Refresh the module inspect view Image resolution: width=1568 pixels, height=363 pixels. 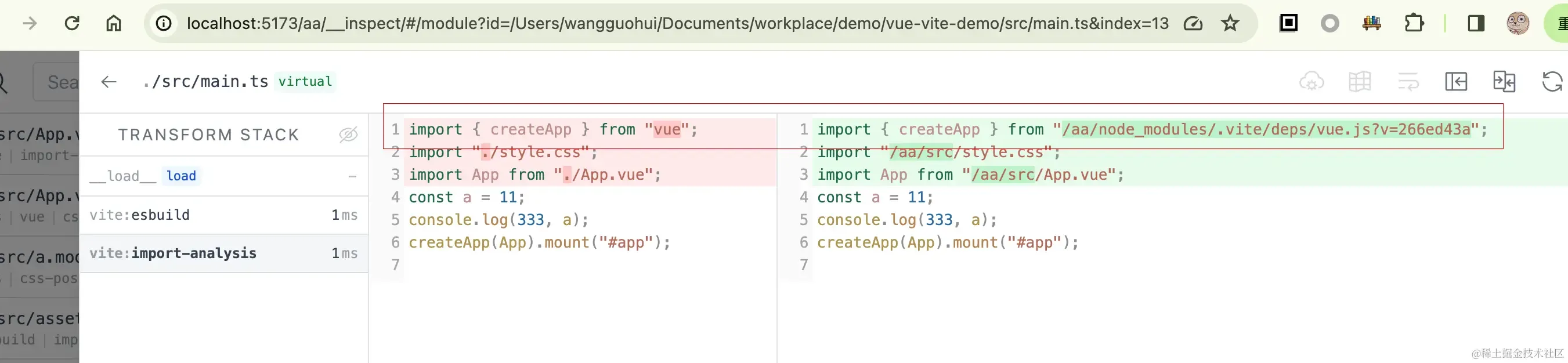tap(1552, 82)
